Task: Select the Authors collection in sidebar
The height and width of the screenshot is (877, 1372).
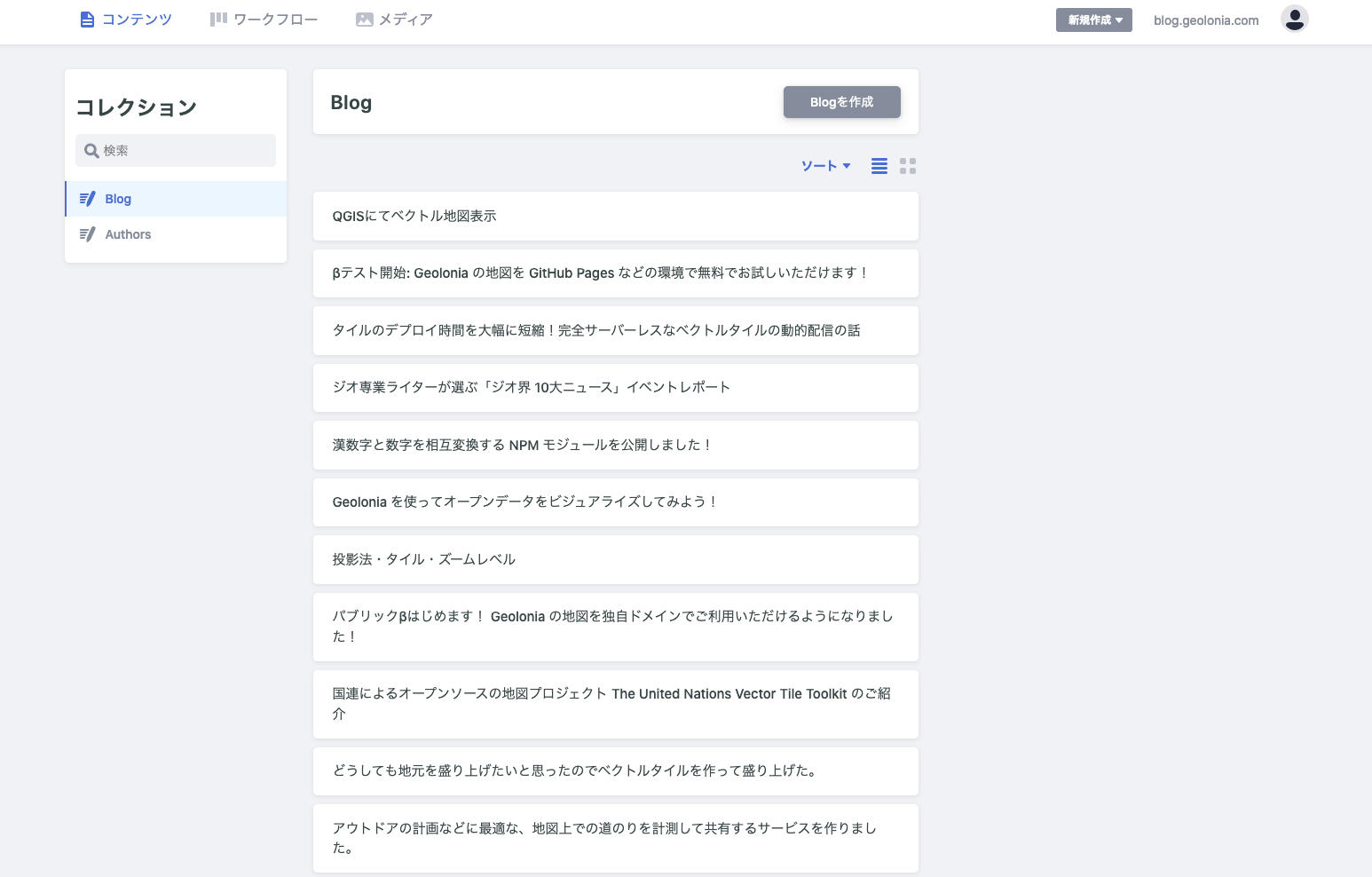Action: (x=128, y=234)
